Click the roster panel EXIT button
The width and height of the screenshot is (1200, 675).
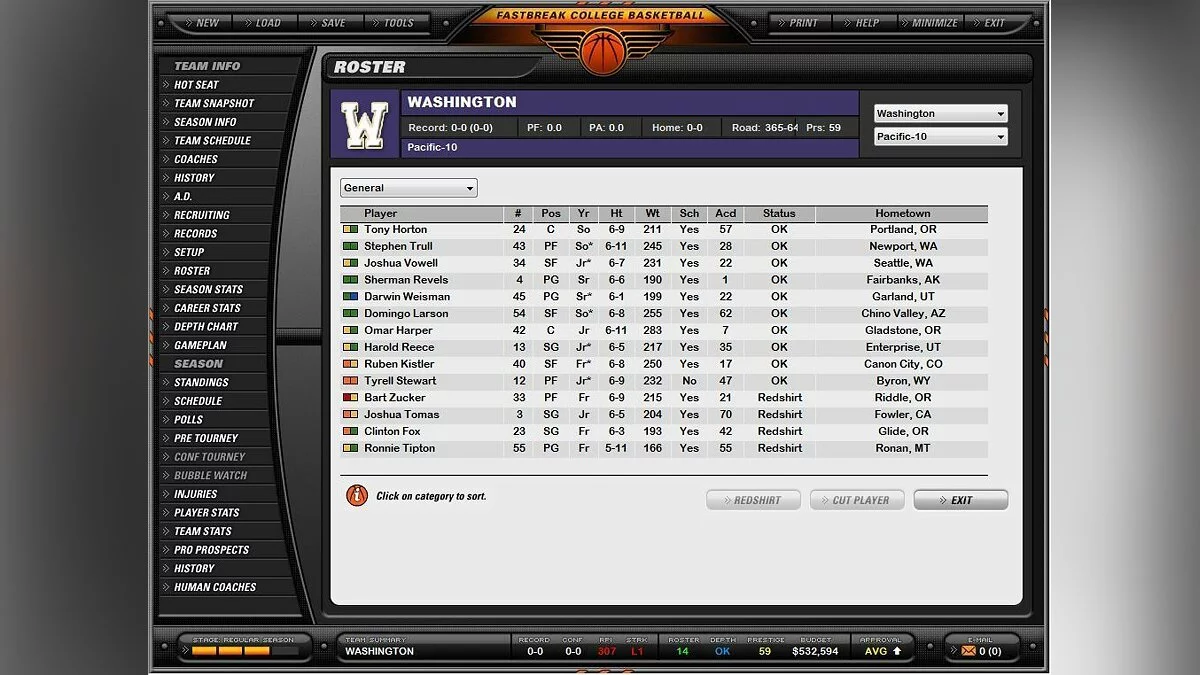tap(961, 500)
